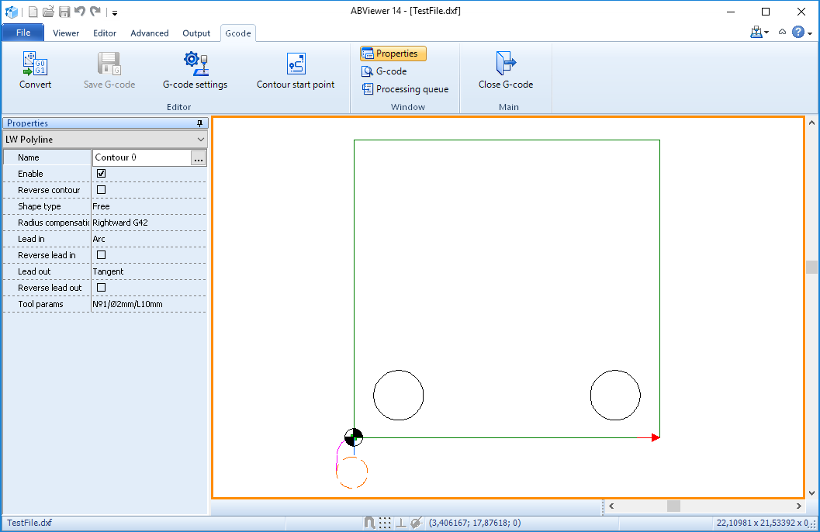
Task: Open G-code settings gear icon
Action: (196, 63)
